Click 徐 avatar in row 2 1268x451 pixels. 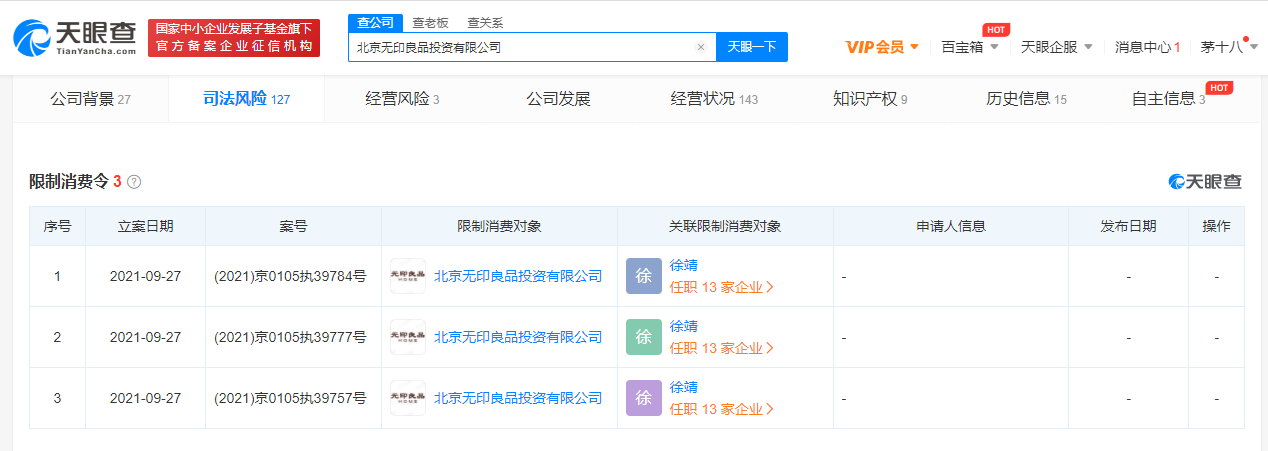[x=644, y=337]
